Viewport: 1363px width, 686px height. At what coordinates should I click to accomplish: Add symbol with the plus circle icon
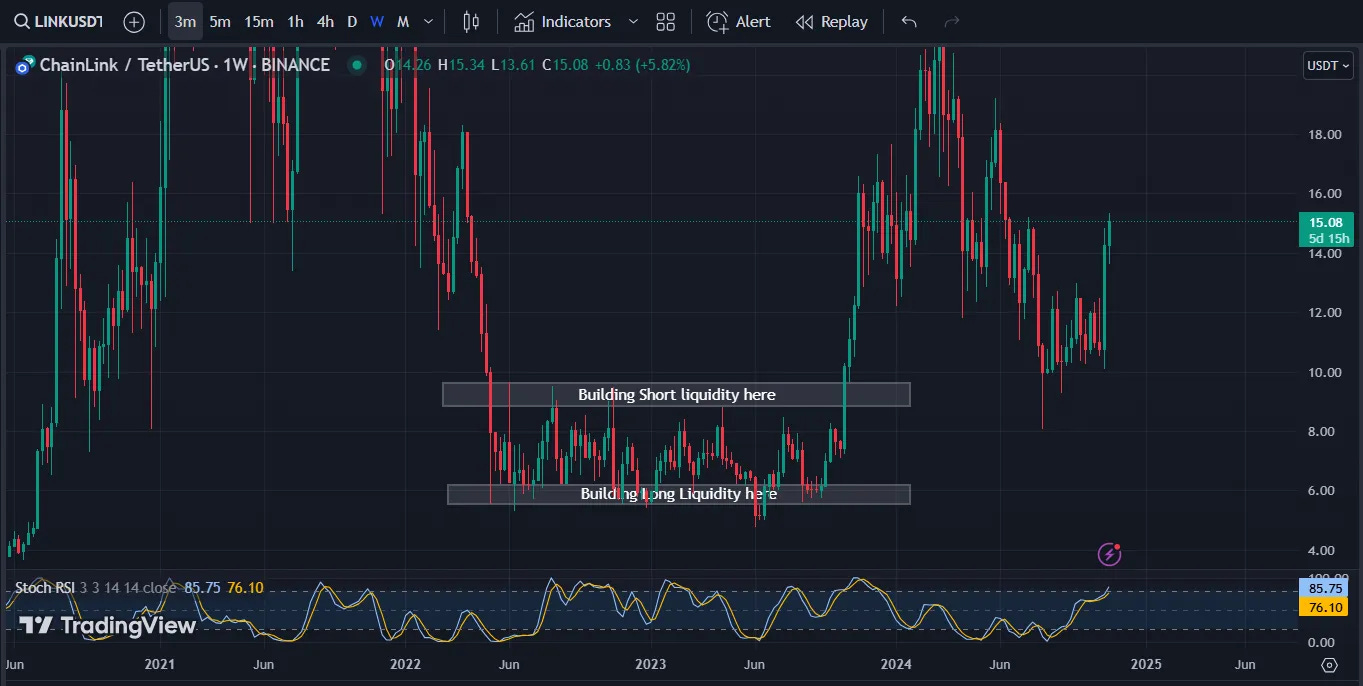click(x=134, y=21)
